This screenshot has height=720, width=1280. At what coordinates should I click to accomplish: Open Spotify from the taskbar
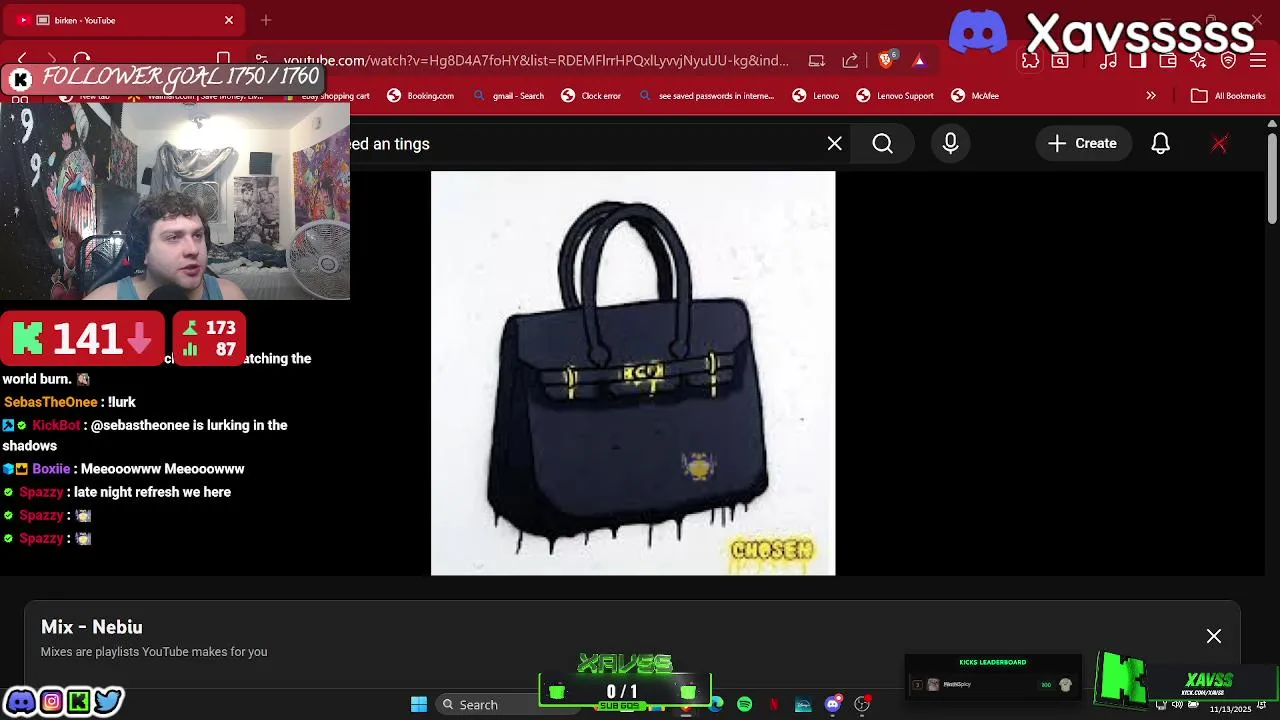744,705
